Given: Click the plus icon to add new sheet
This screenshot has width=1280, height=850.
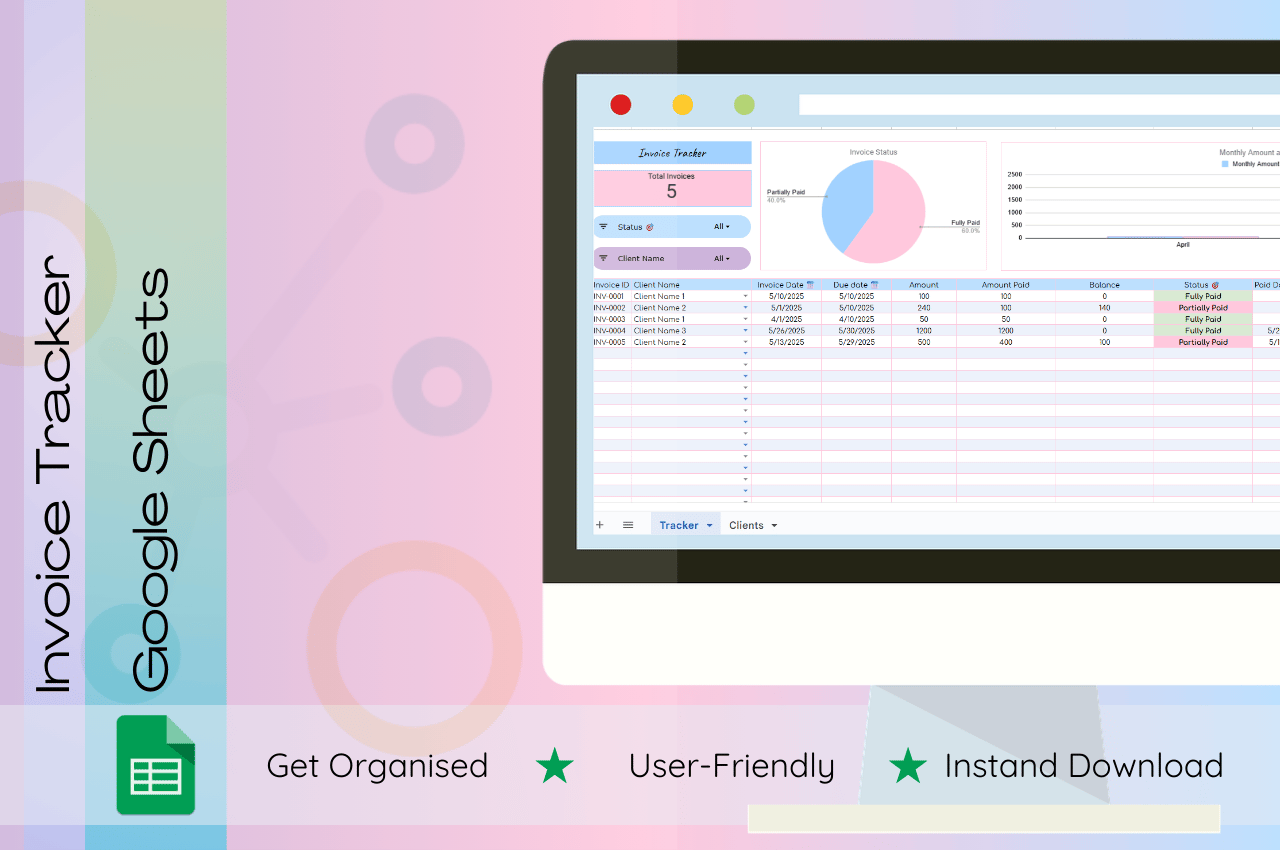Looking at the screenshot, I should click(x=599, y=524).
